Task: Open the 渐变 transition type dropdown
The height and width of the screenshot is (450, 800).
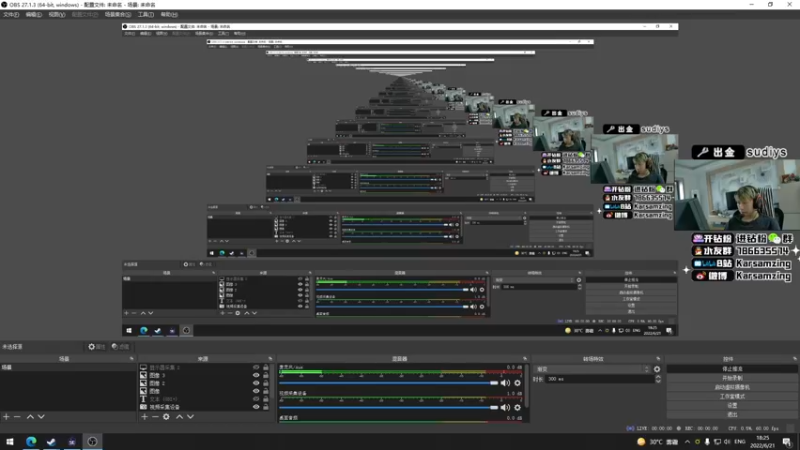Action: click(x=592, y=369)
